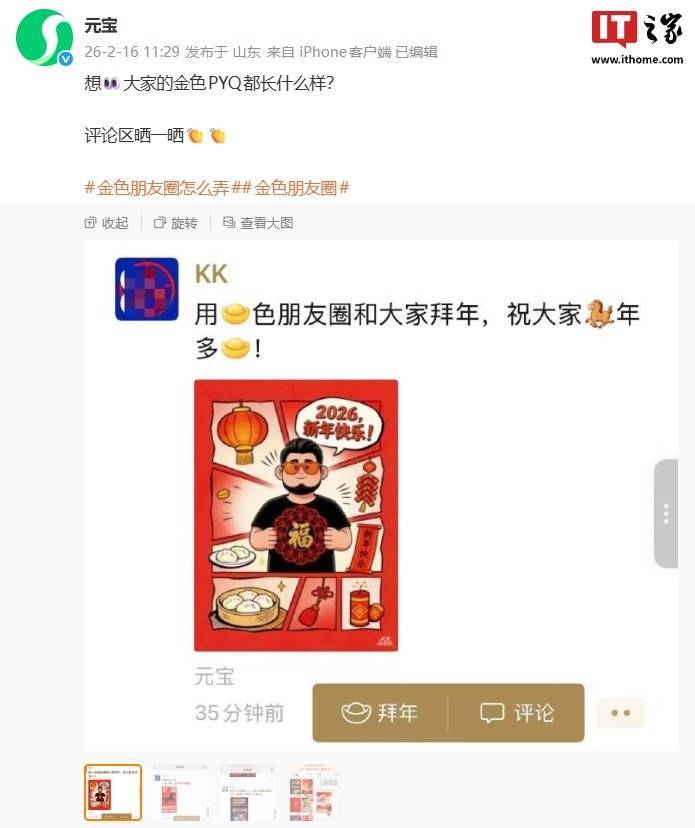Click the gray side handle with three dots
This screenshot has height=828, width=695.
point(666,514)
